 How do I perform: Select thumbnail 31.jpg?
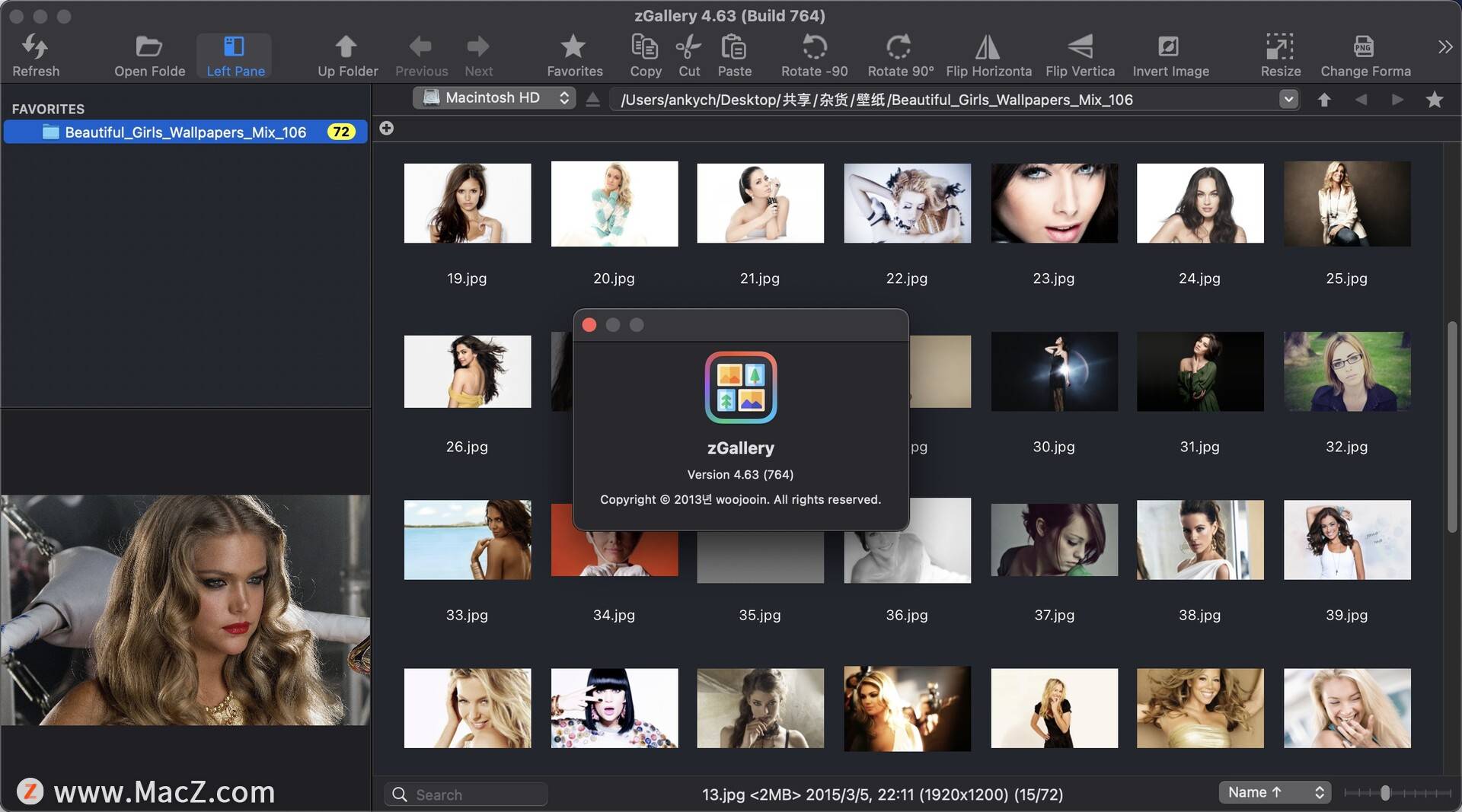pyautogui.click(x=1201, y=371)
